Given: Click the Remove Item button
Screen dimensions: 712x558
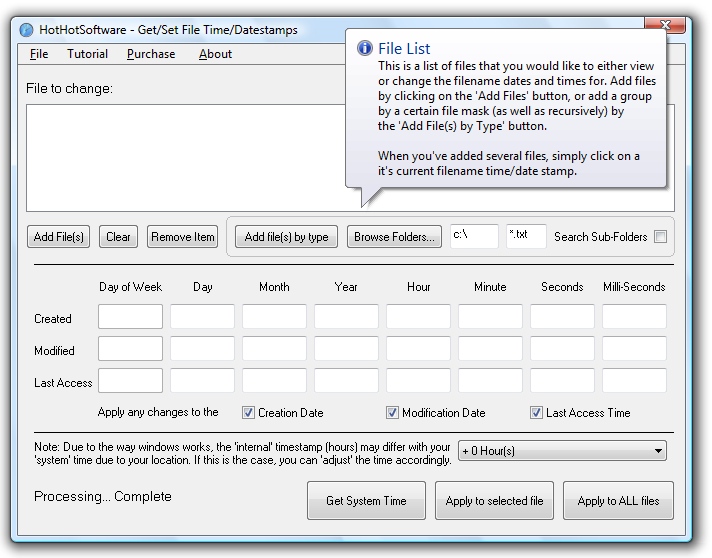Looking at the screenshot, I should pyautogui.click(x=183, y=237).
